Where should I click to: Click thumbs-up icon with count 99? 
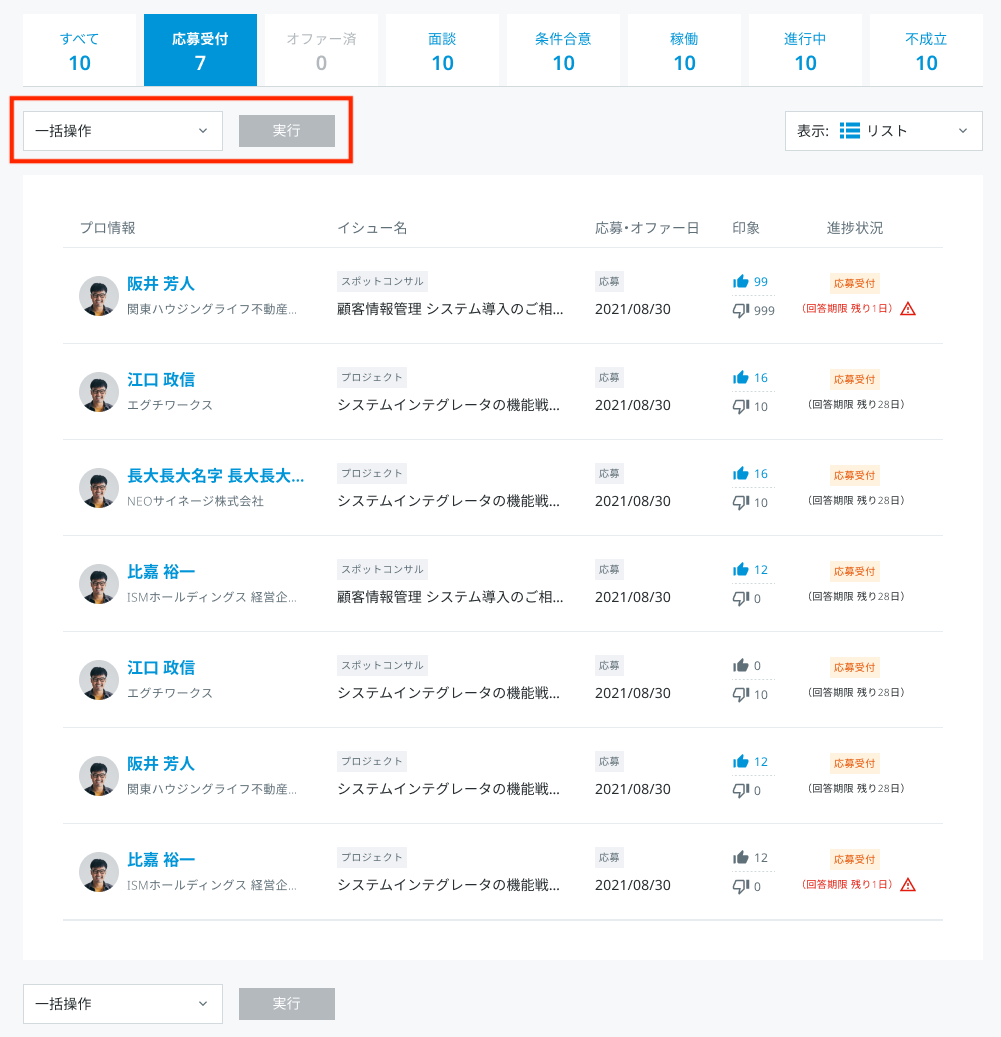[x=741, y=281]
